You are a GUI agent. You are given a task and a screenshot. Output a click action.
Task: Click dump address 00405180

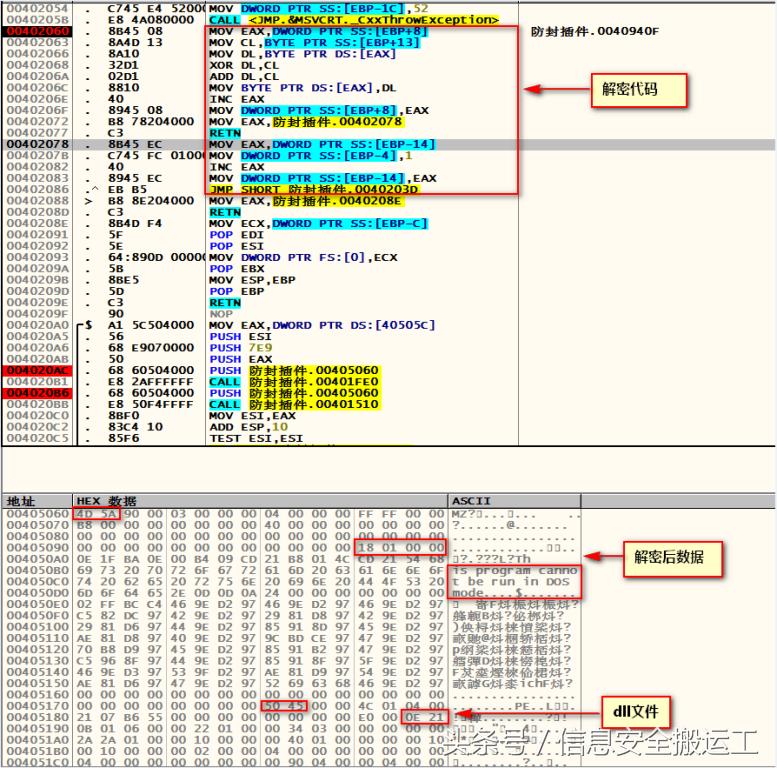38,717
